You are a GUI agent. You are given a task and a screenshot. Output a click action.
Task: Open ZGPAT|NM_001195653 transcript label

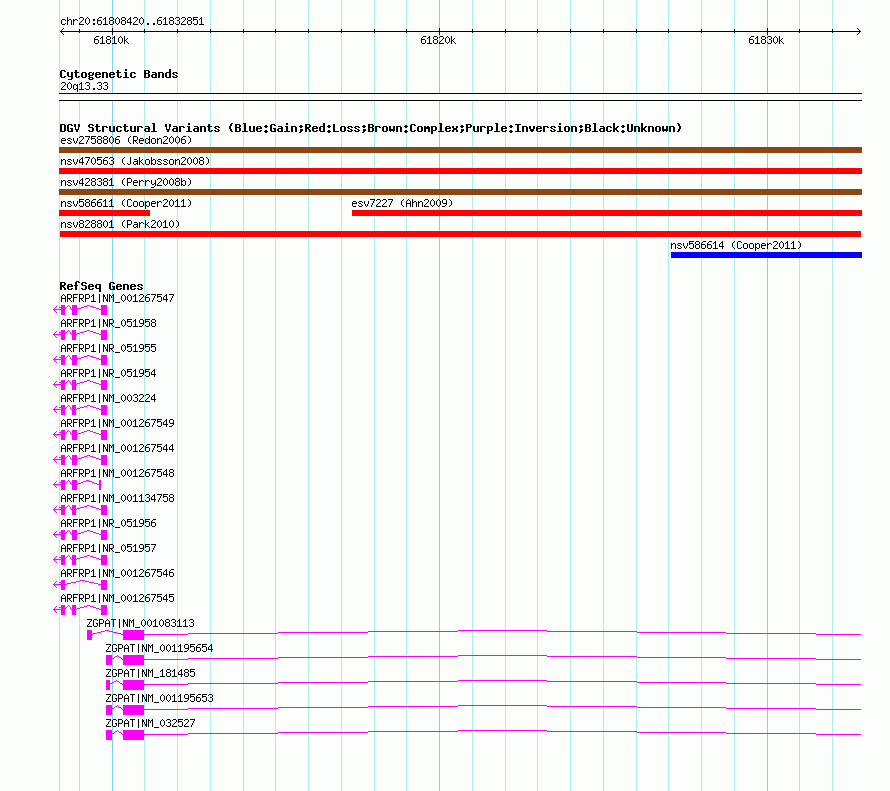tap(159, 697)
